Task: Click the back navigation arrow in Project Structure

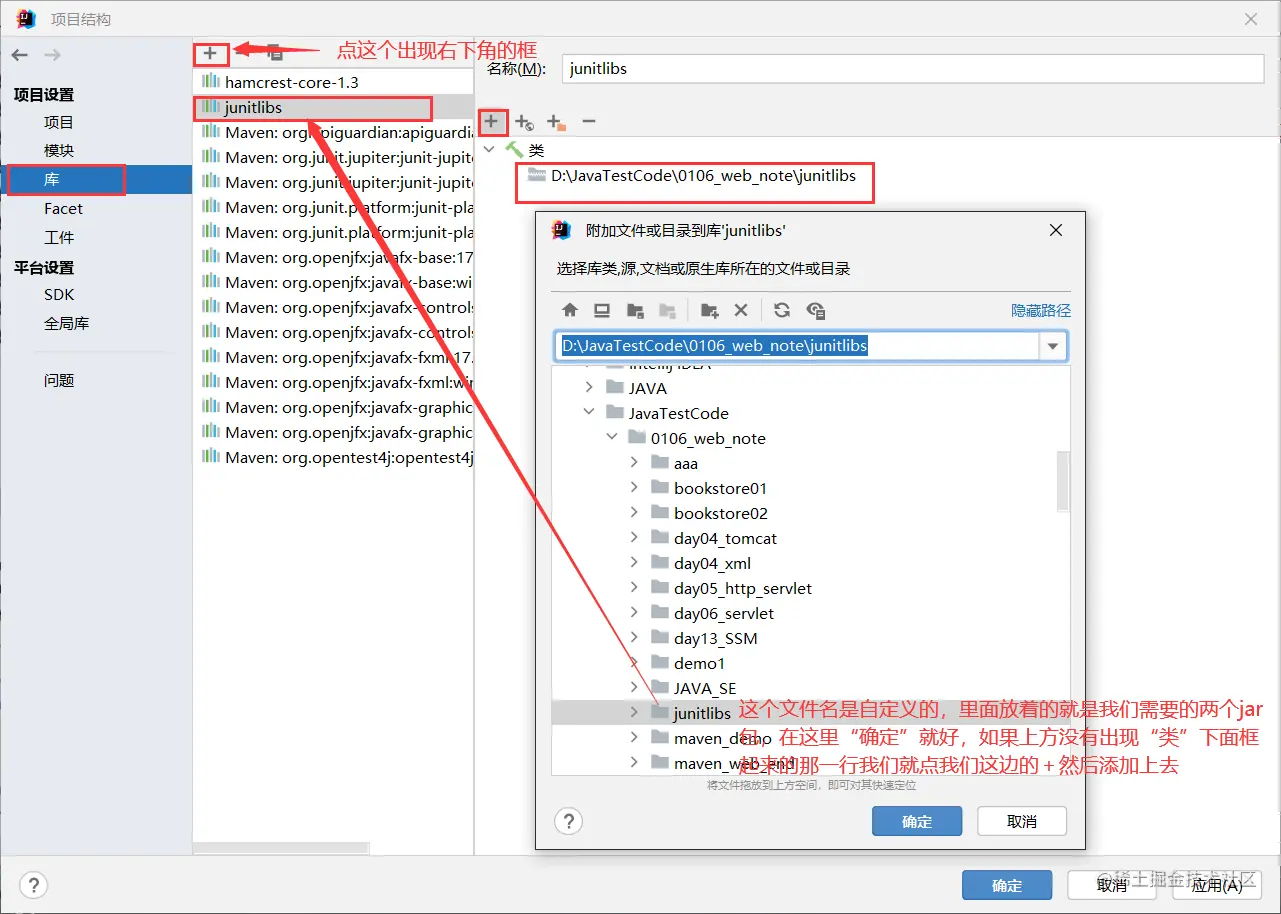Action: tap(20, 55)
